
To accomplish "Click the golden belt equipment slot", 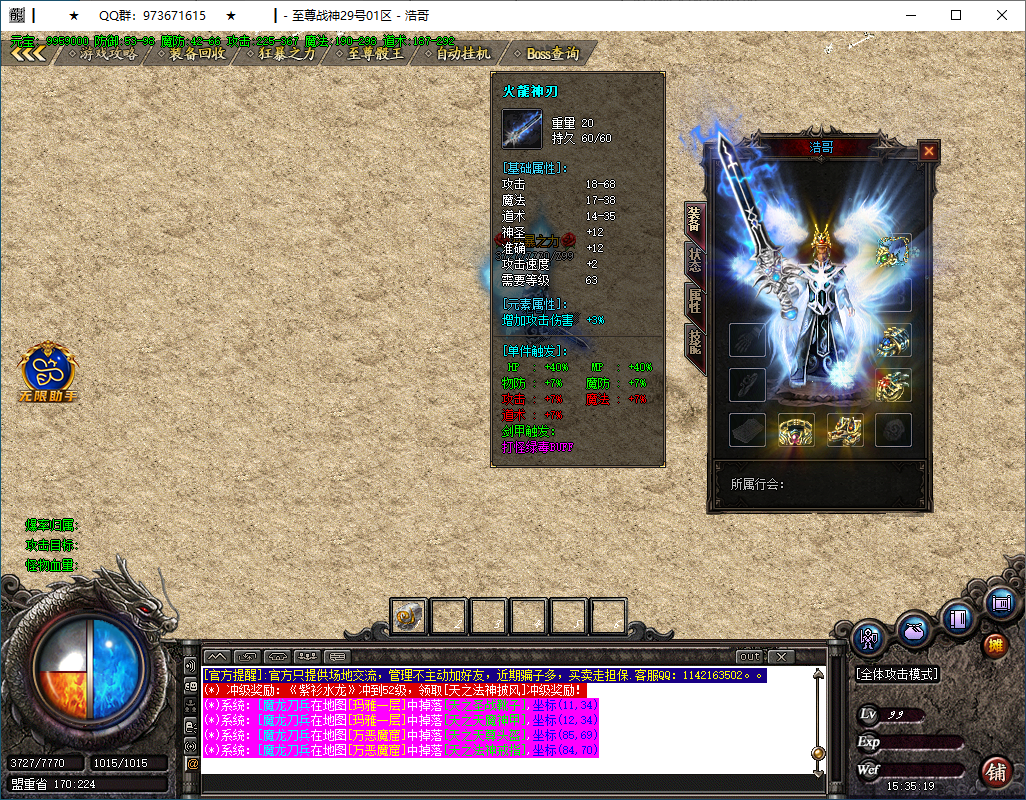I will coord(796,430).
